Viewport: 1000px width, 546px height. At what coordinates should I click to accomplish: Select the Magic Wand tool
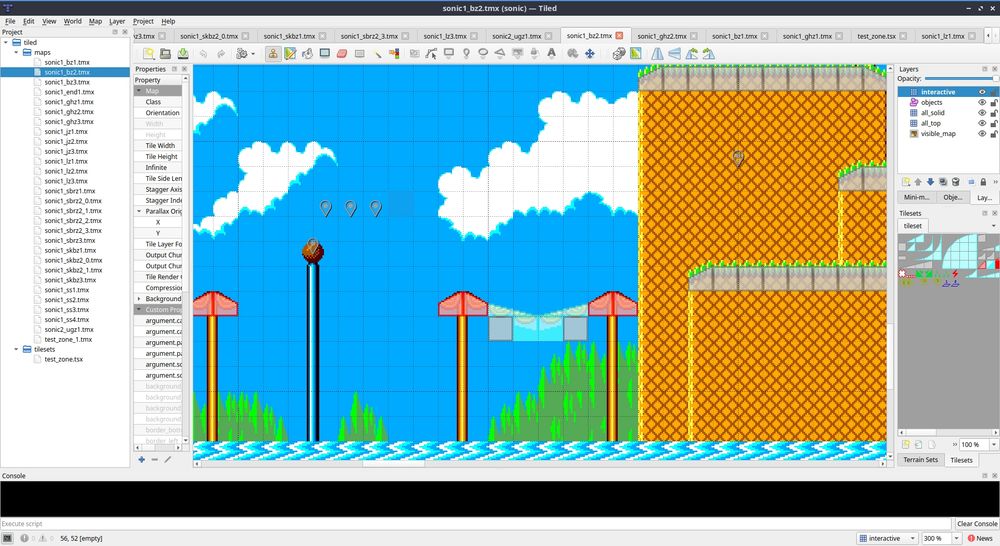coord(378,54)
